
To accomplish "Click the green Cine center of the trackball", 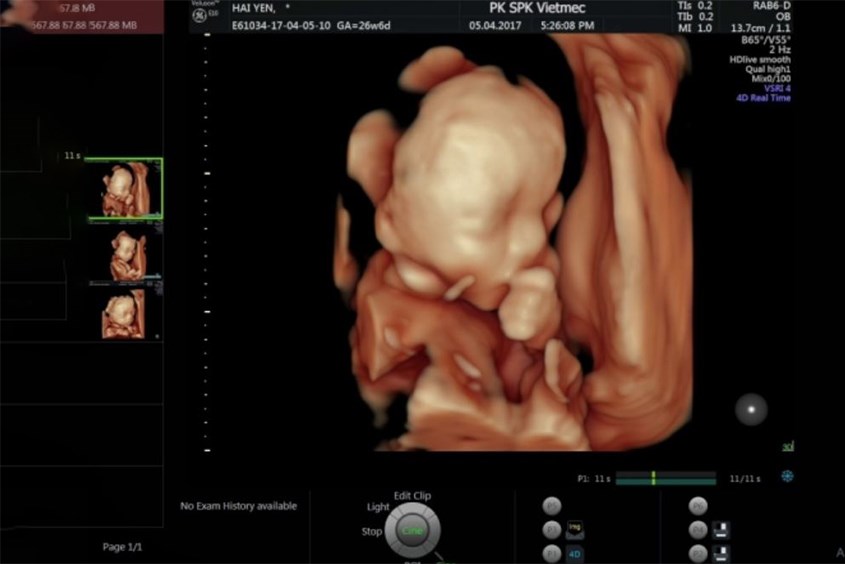I will pyautogui.click(x=413, y=531).
